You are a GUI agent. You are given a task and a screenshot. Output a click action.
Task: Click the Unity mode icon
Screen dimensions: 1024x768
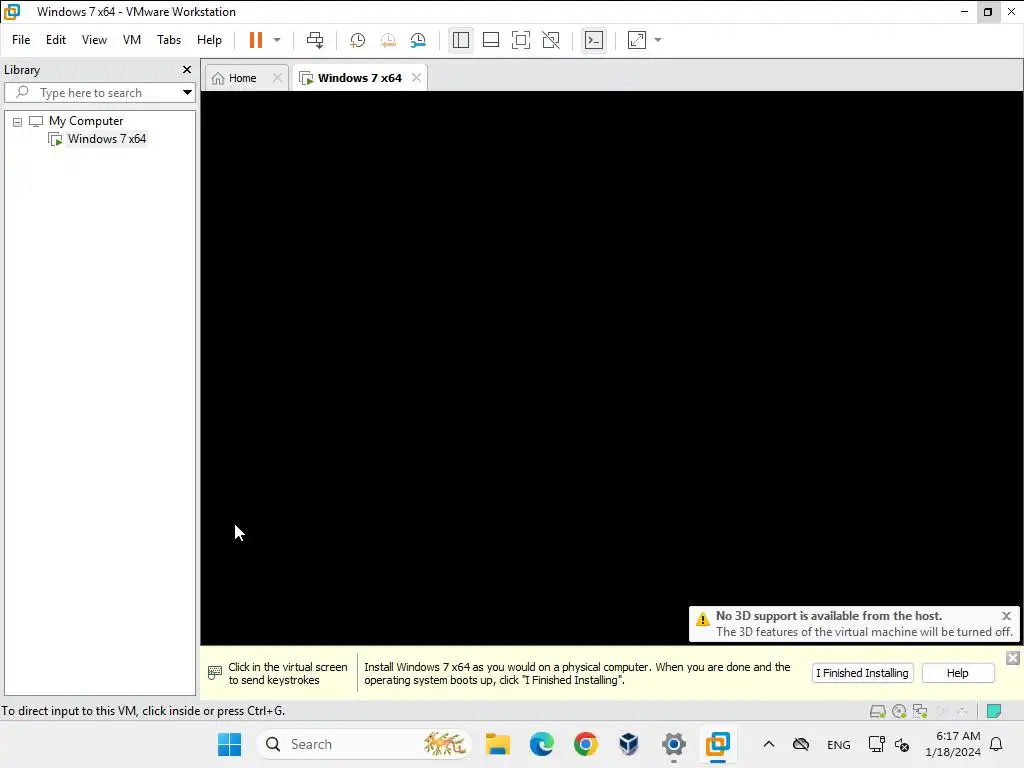551,40
